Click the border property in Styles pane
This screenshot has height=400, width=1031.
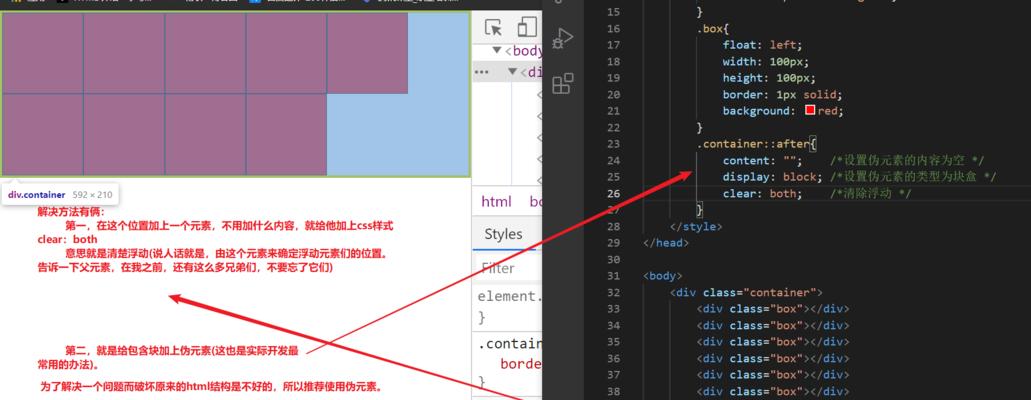tap(521, 364)
